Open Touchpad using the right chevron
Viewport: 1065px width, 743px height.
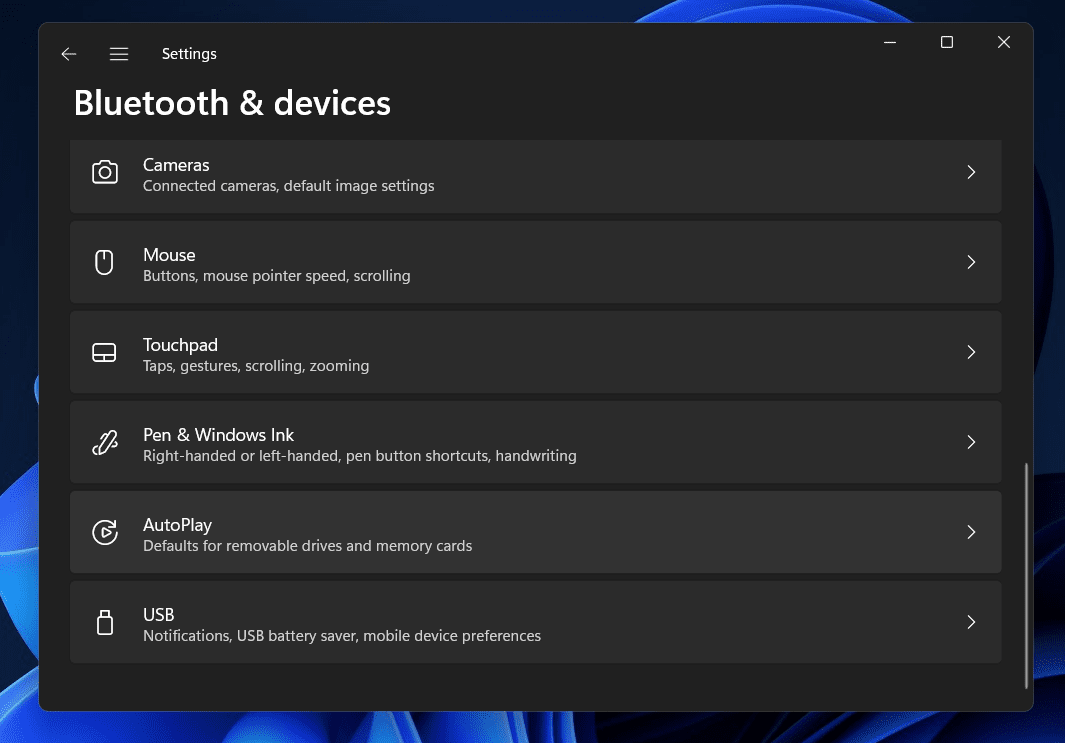pos(971,352)
